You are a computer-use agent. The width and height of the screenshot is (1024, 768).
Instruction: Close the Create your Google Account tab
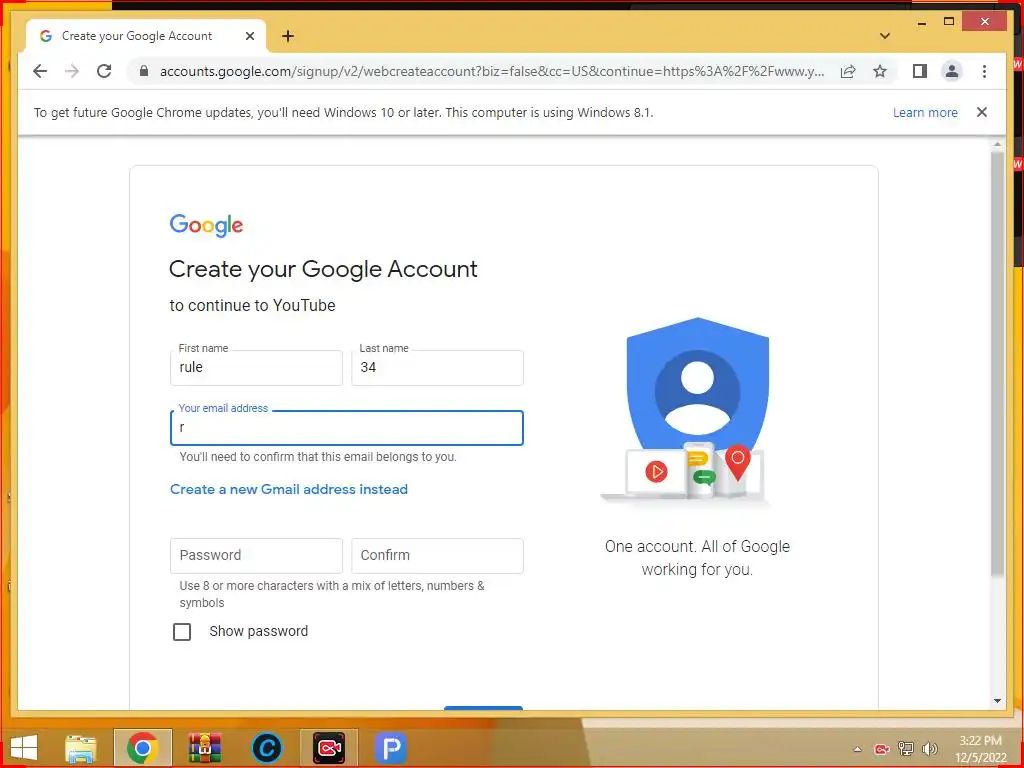249,36
